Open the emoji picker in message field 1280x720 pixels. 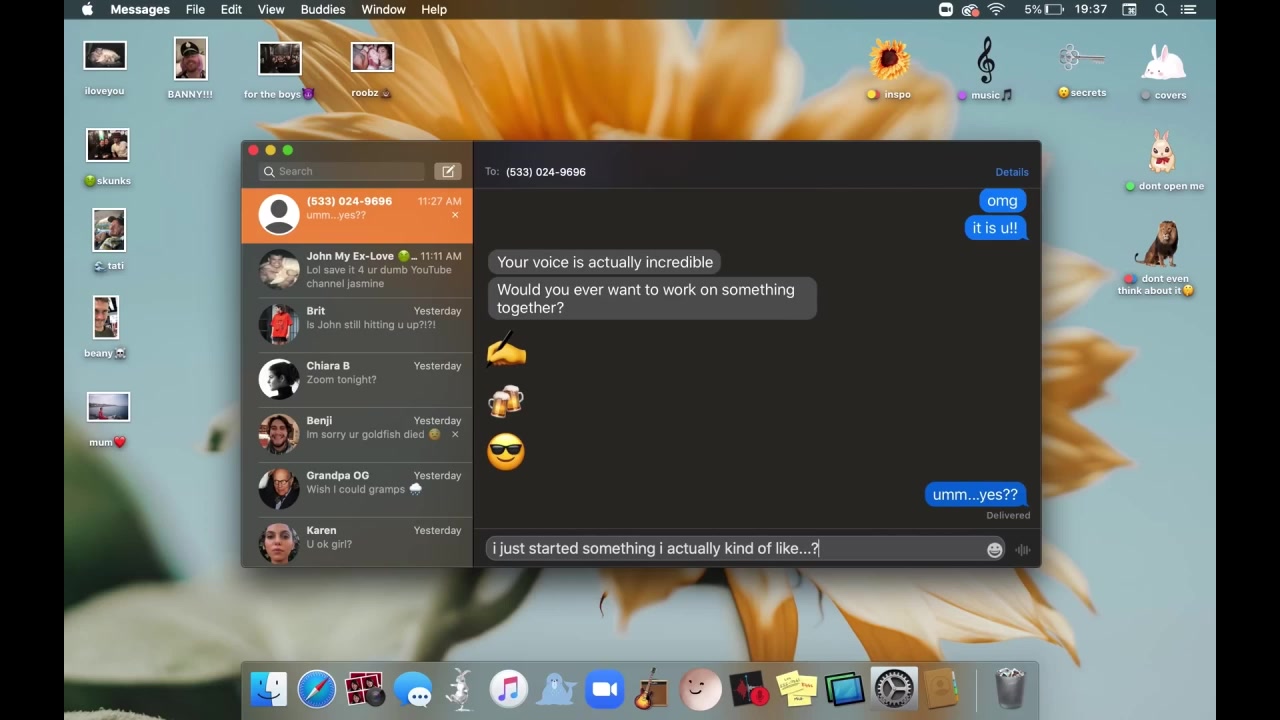[994, 550]
